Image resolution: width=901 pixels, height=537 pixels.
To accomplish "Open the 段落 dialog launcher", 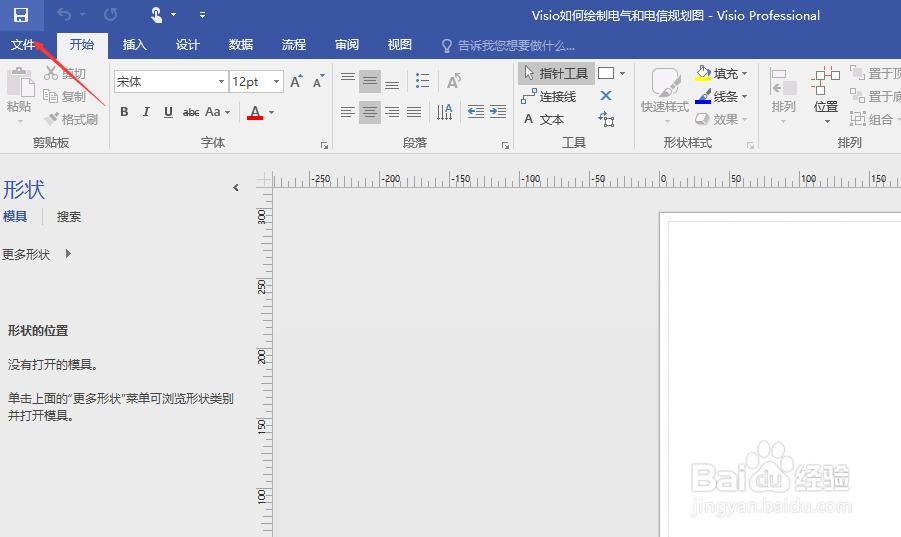I will 505,146.
